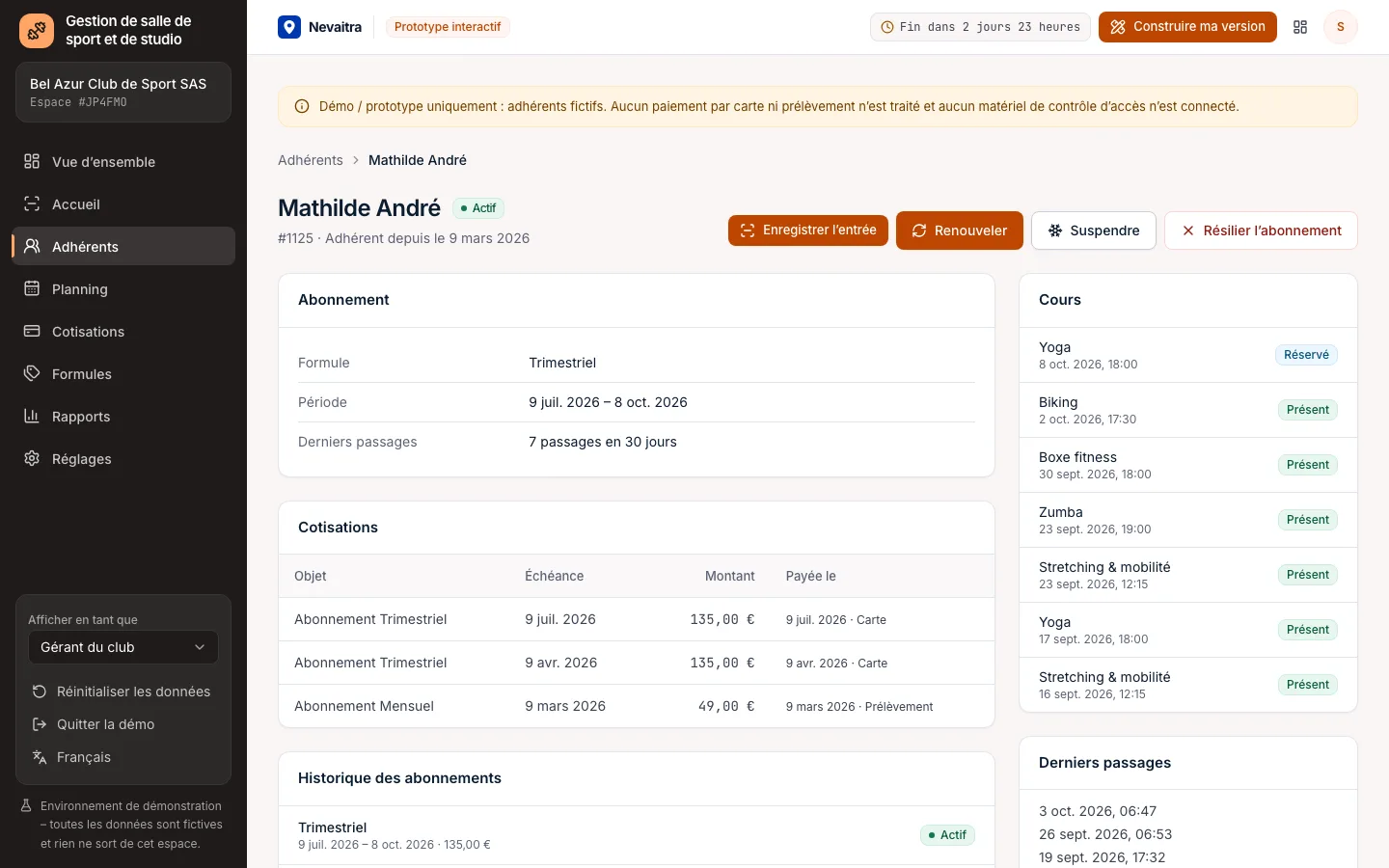Image resolution: width=1389 pixels, height=868 pixels.
Task: Suspend membership with Suspendre button
Action: coord(1094,231)
